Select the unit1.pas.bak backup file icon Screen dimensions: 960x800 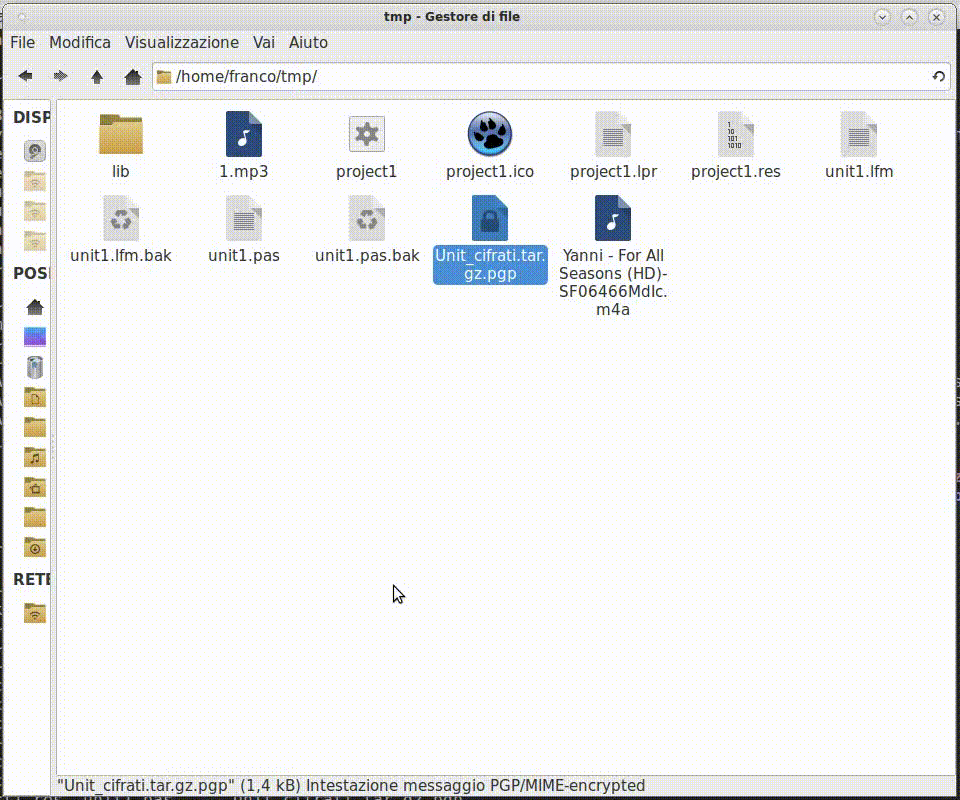(367, 219)
